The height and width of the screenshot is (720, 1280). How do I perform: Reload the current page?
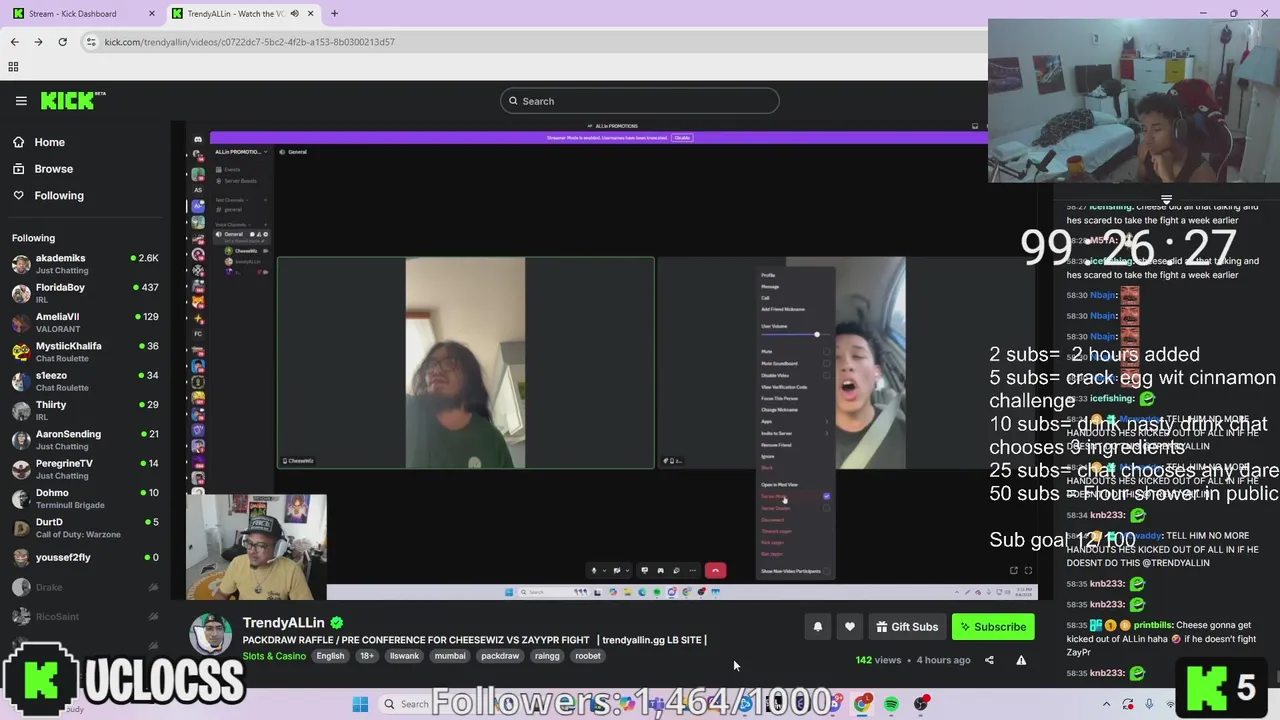(62, 42)
